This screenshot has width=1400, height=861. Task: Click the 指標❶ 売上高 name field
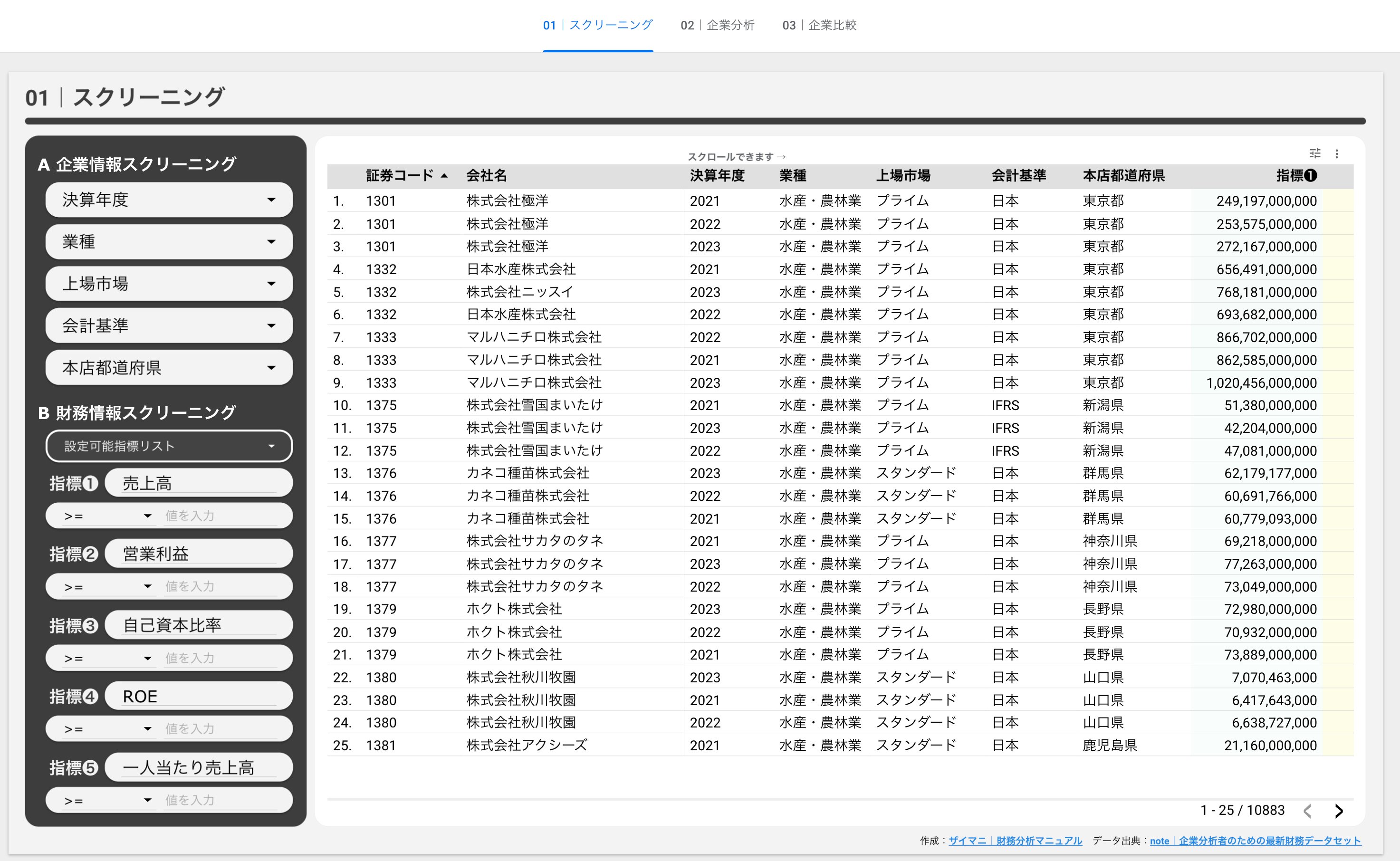[x=198, y=483]
